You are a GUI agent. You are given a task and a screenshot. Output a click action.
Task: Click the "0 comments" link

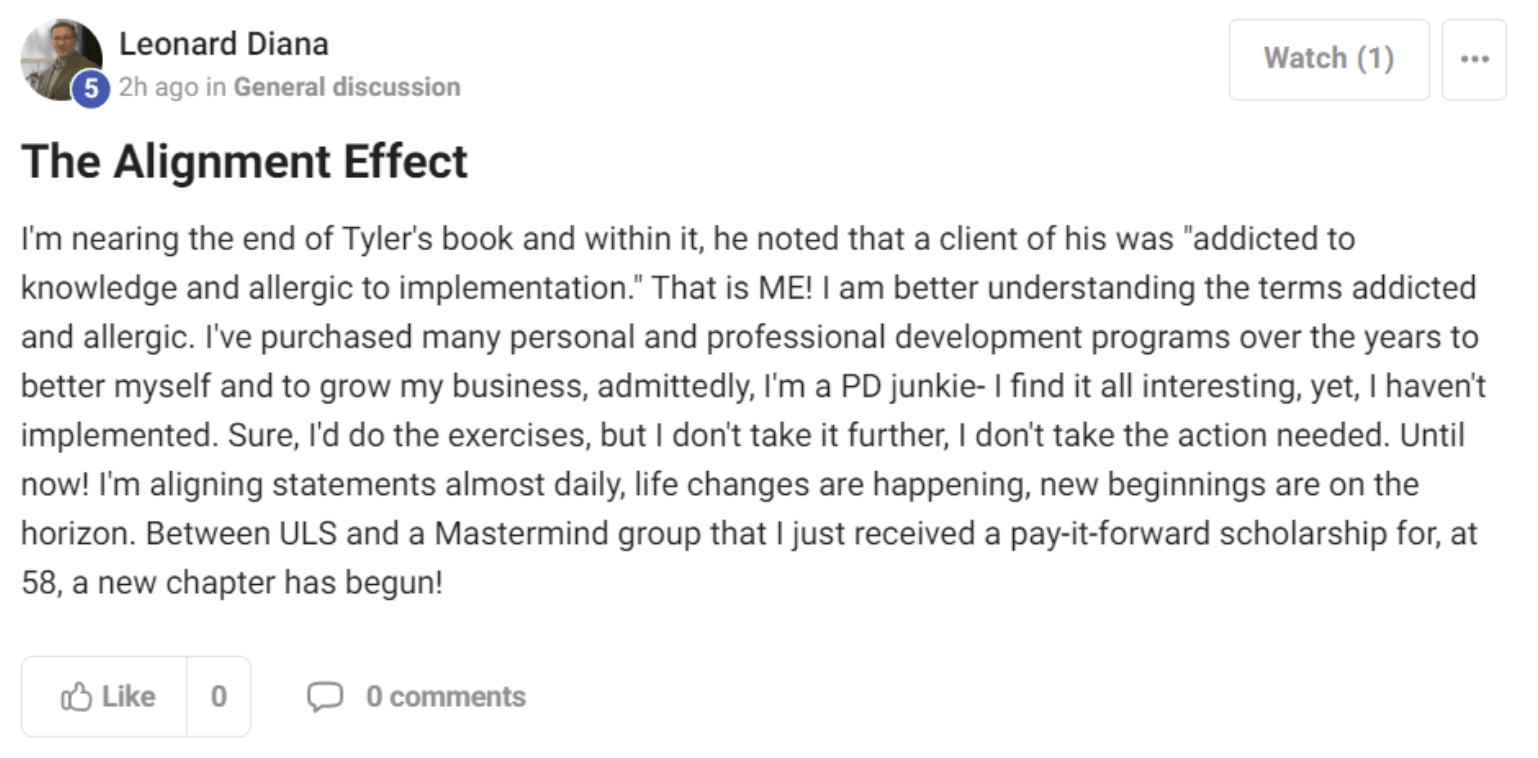pyautogui.click(x=445, y=697)
